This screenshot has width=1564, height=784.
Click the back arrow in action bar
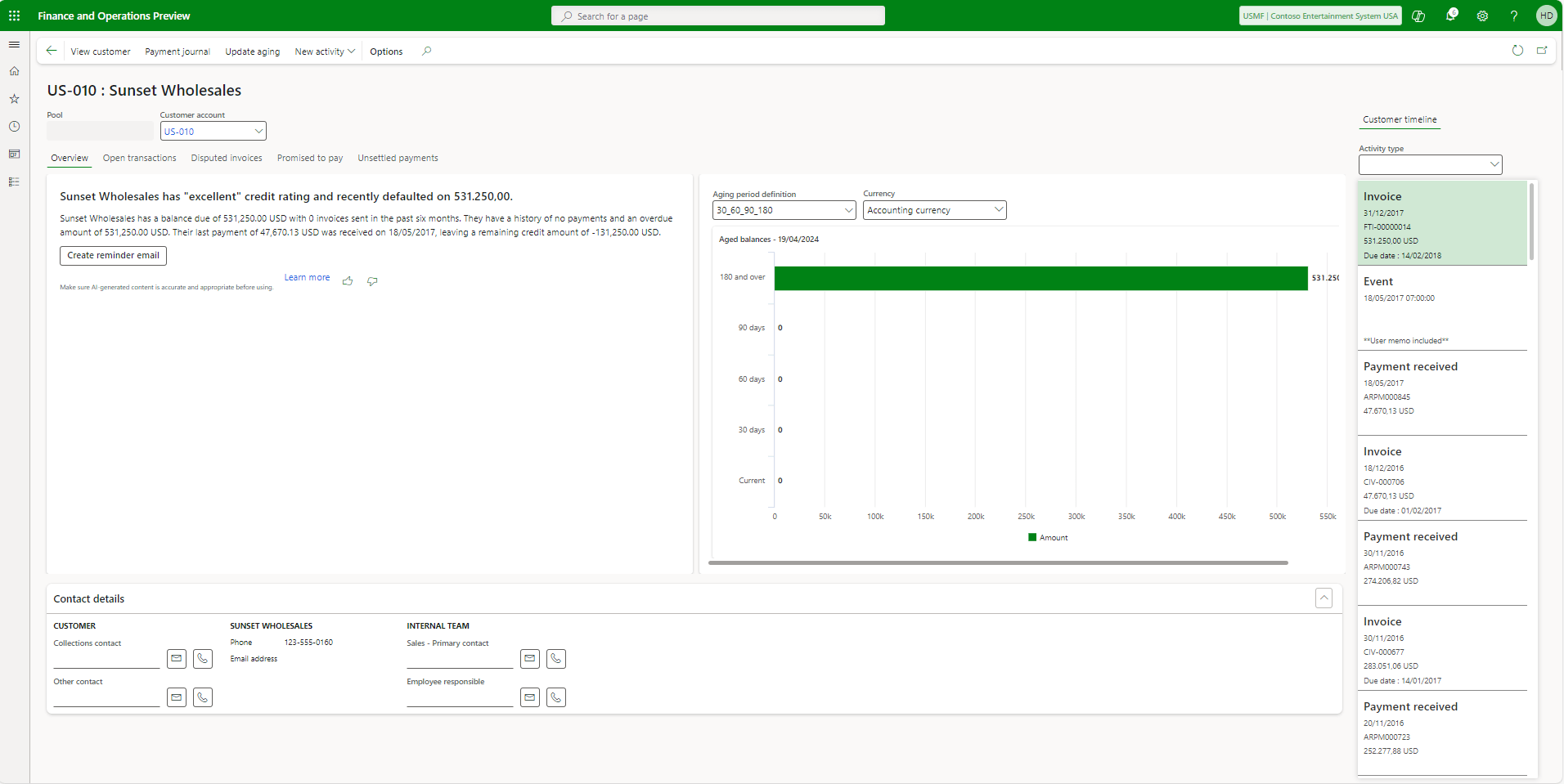click(x=52, y=51)
